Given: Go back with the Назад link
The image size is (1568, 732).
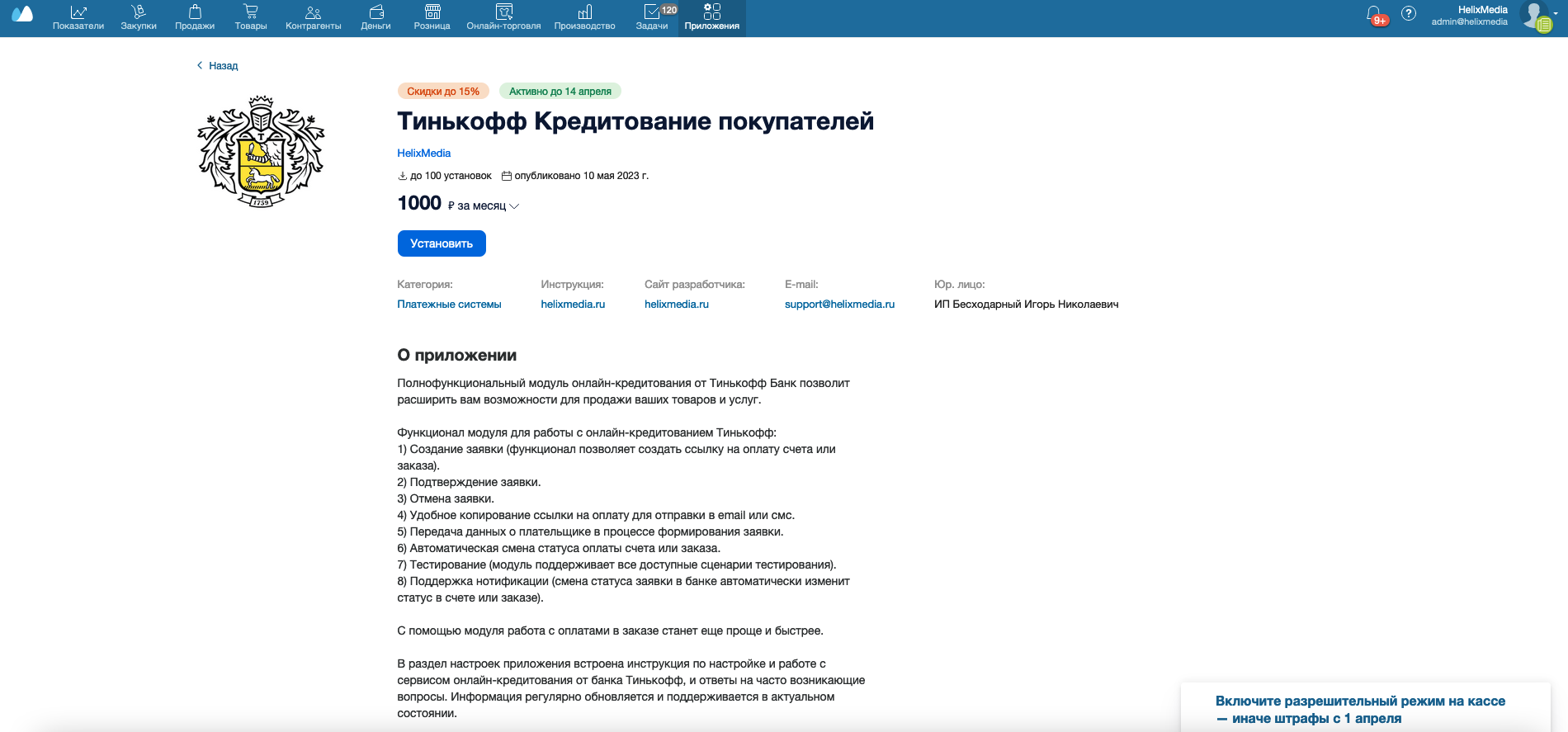Looking at the screenshot, I should (217, 66).
